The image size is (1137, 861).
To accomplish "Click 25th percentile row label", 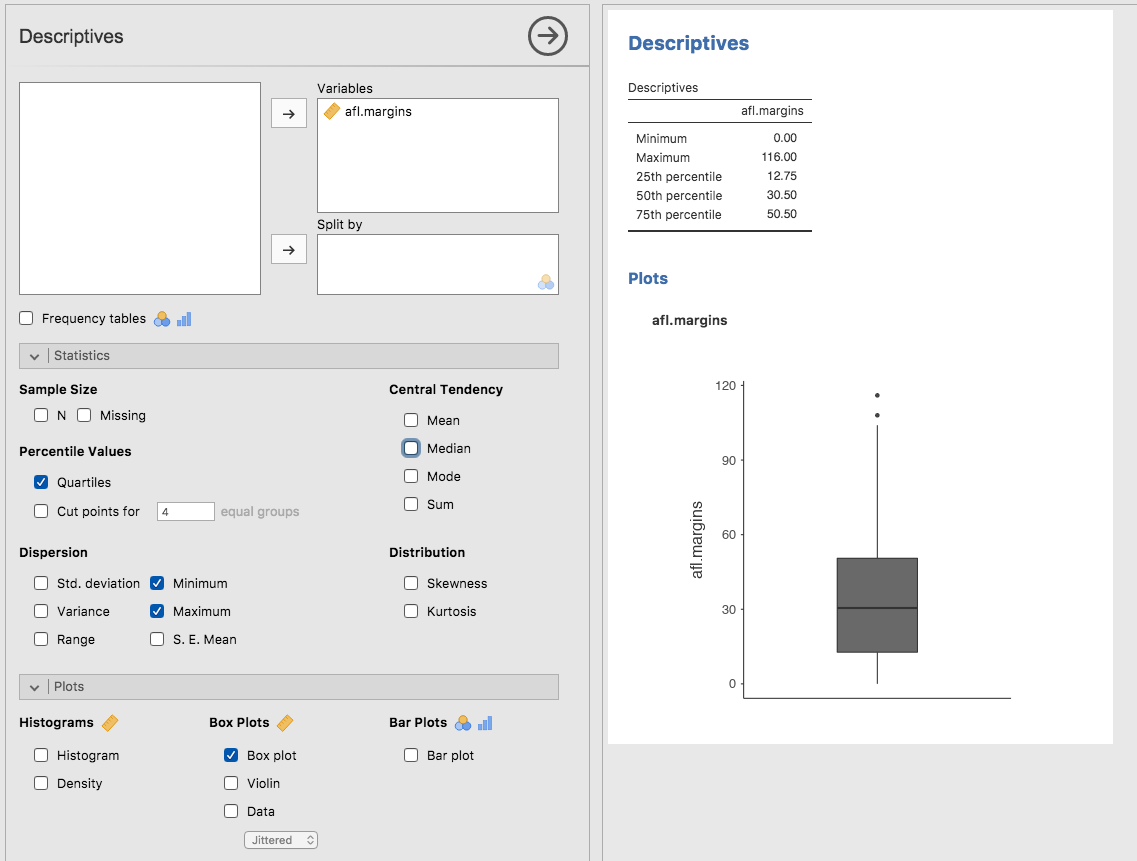I will click(678, 176).
